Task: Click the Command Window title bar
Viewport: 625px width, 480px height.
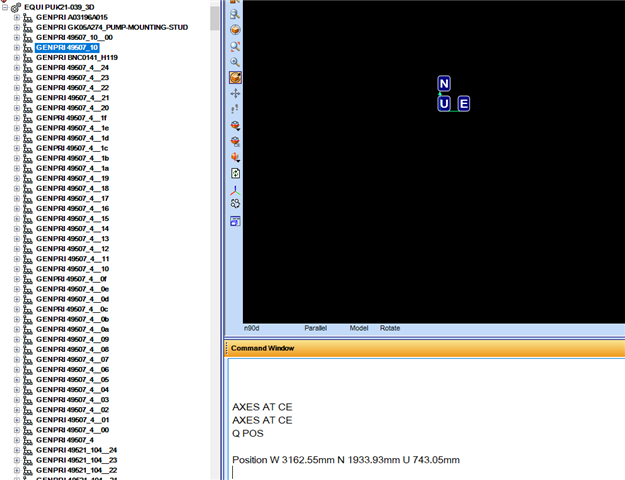Action: pos(425,348)
